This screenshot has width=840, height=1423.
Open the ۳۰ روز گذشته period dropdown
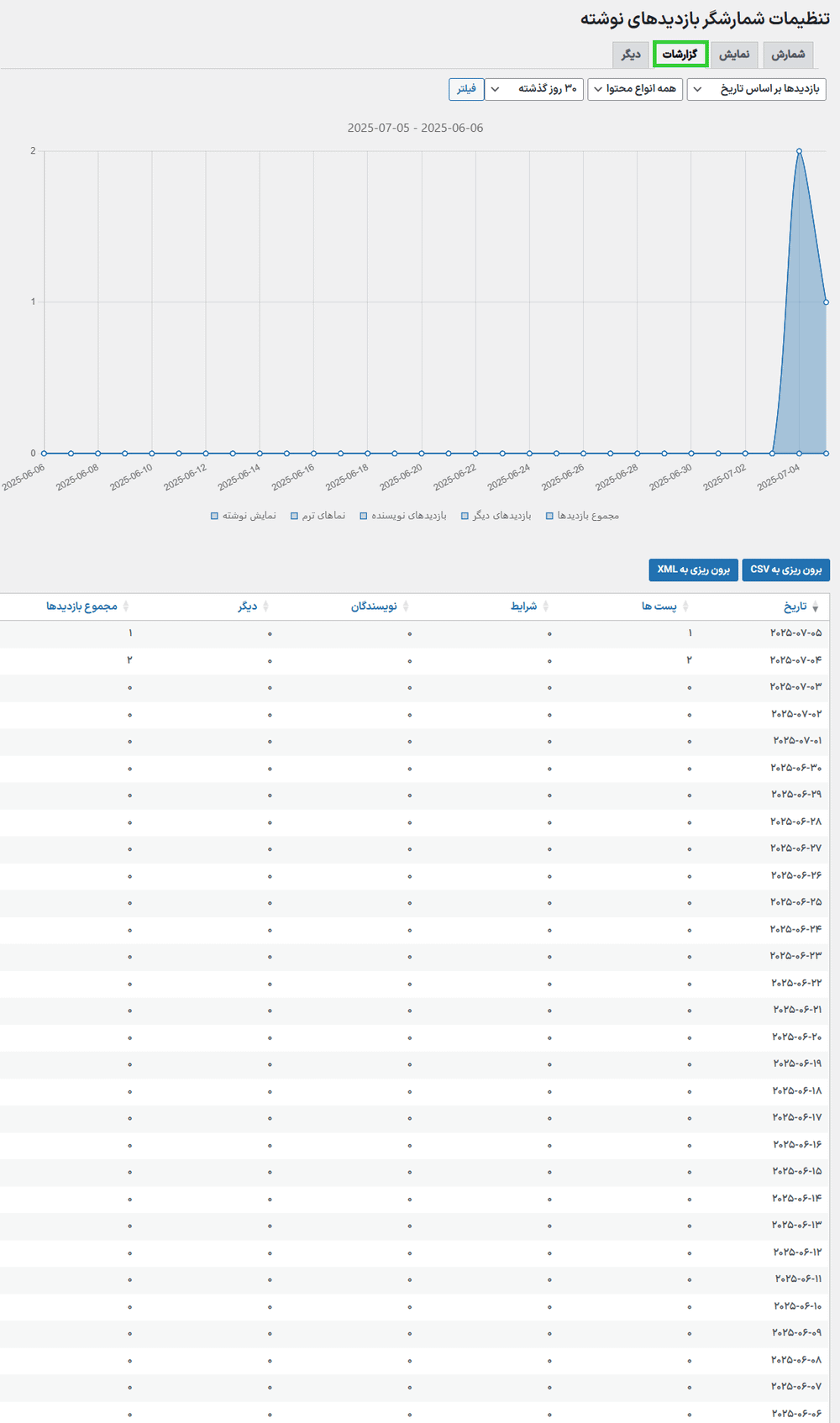tap(535, 89)
